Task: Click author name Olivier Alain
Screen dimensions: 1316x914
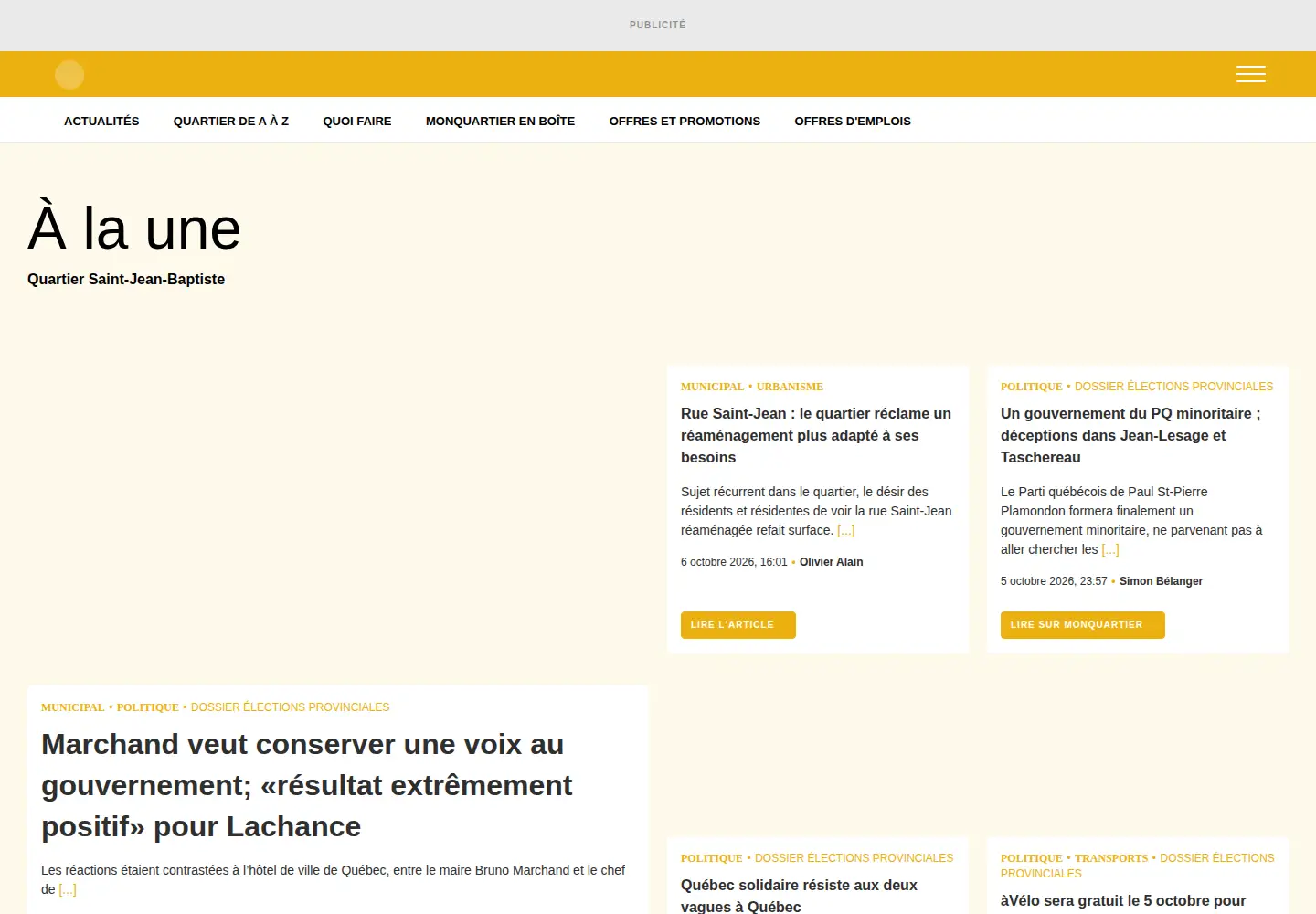Action: pos(831,562)
